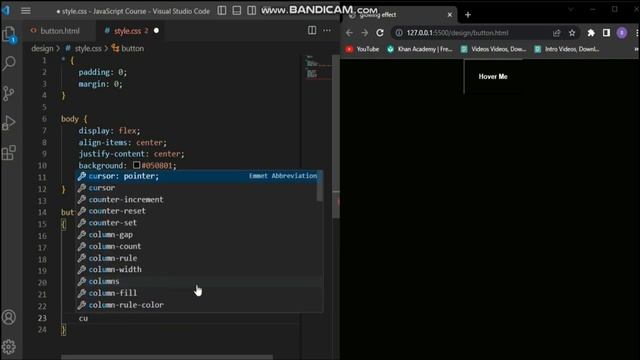Split the editor to the right

312,30
